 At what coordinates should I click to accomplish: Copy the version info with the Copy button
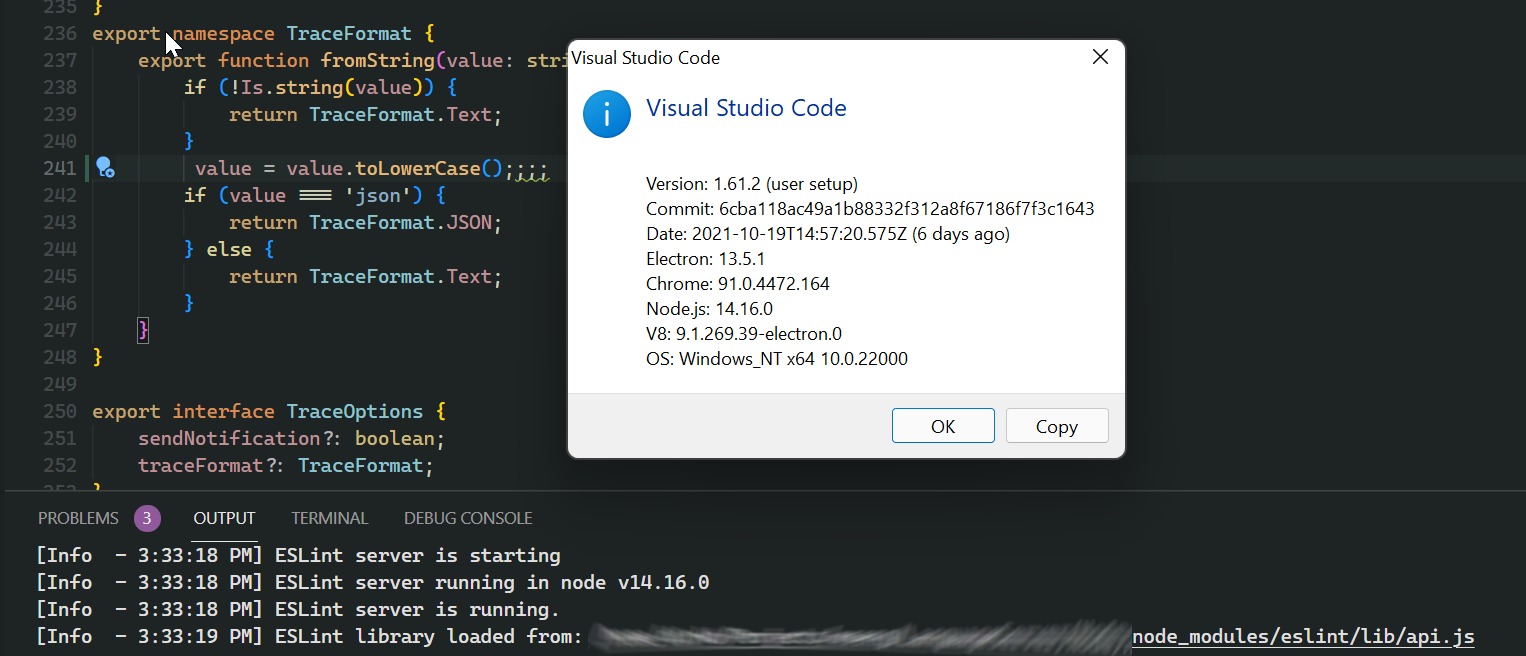1057,425
